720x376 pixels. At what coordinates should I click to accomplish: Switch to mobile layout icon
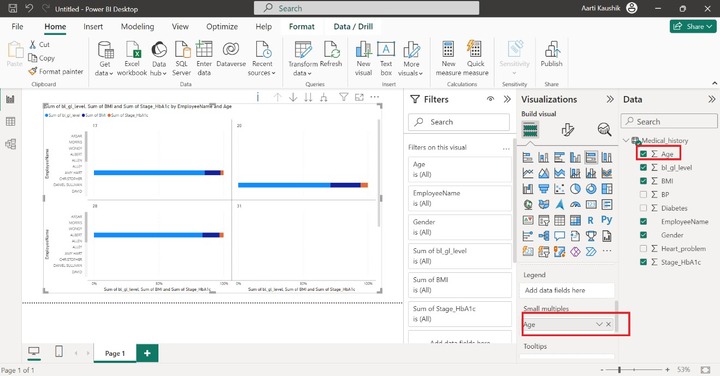[59, 352]
